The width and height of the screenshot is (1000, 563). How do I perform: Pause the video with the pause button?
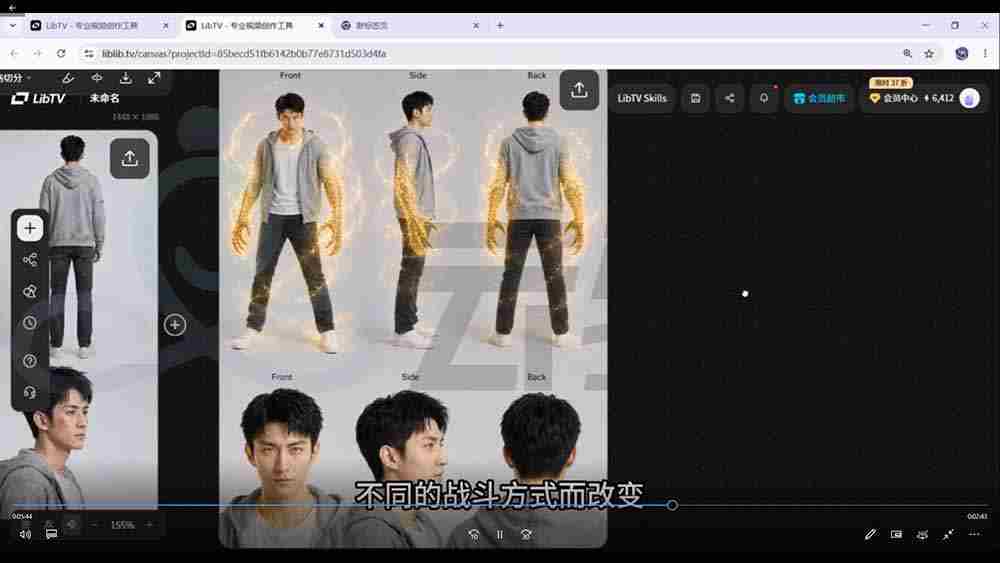[x=500, y=534]
